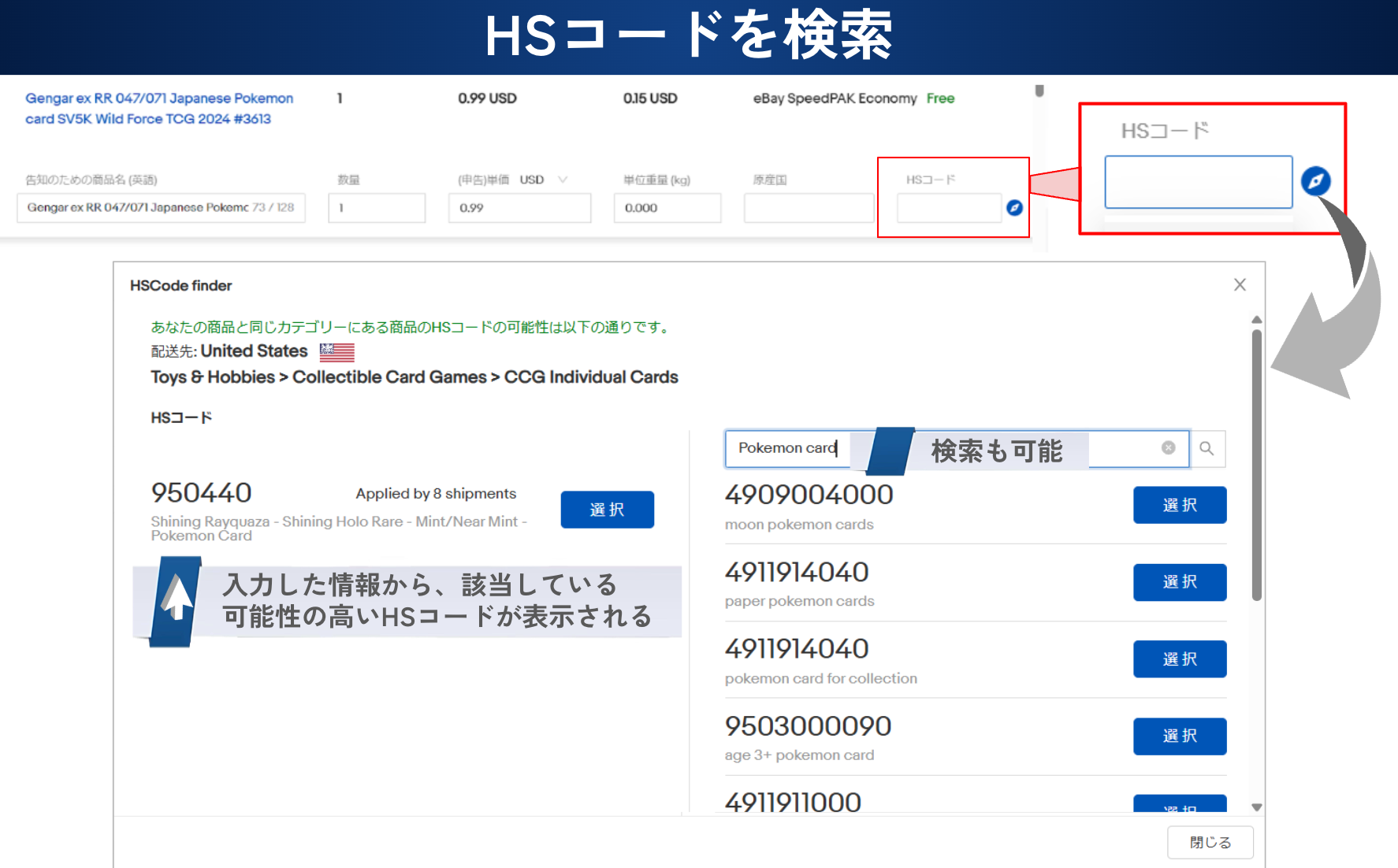
Task: Click the United States flag icon
Action: click(336, 352)
